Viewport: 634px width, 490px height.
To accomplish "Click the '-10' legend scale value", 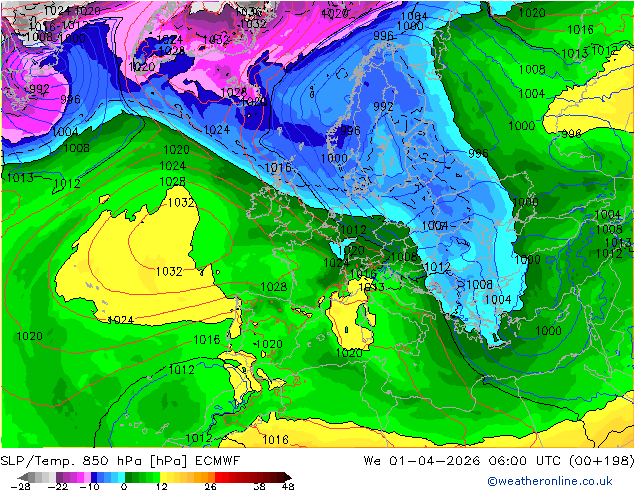I will 89,486.
